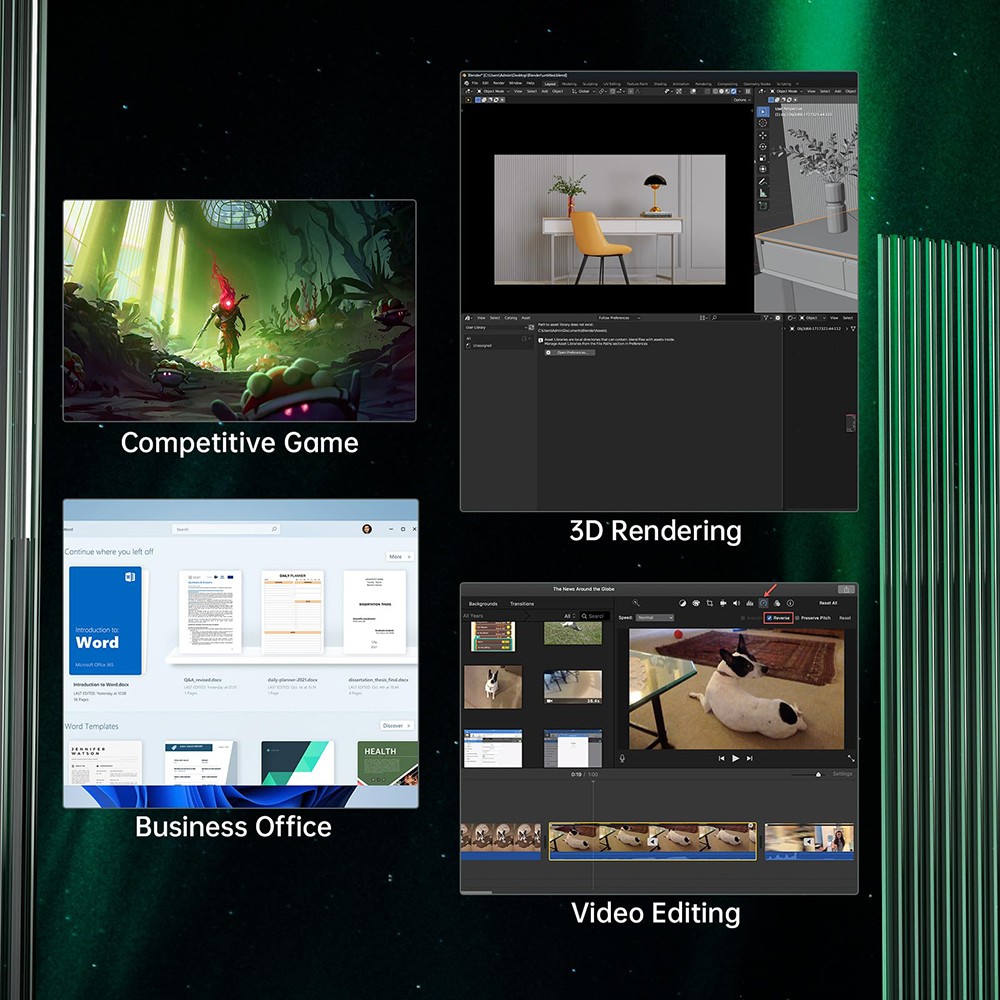The image size is (1000, 1000).
Task: Switch to the Transitions tab in iMovie
Action: [x=522, y=604]
